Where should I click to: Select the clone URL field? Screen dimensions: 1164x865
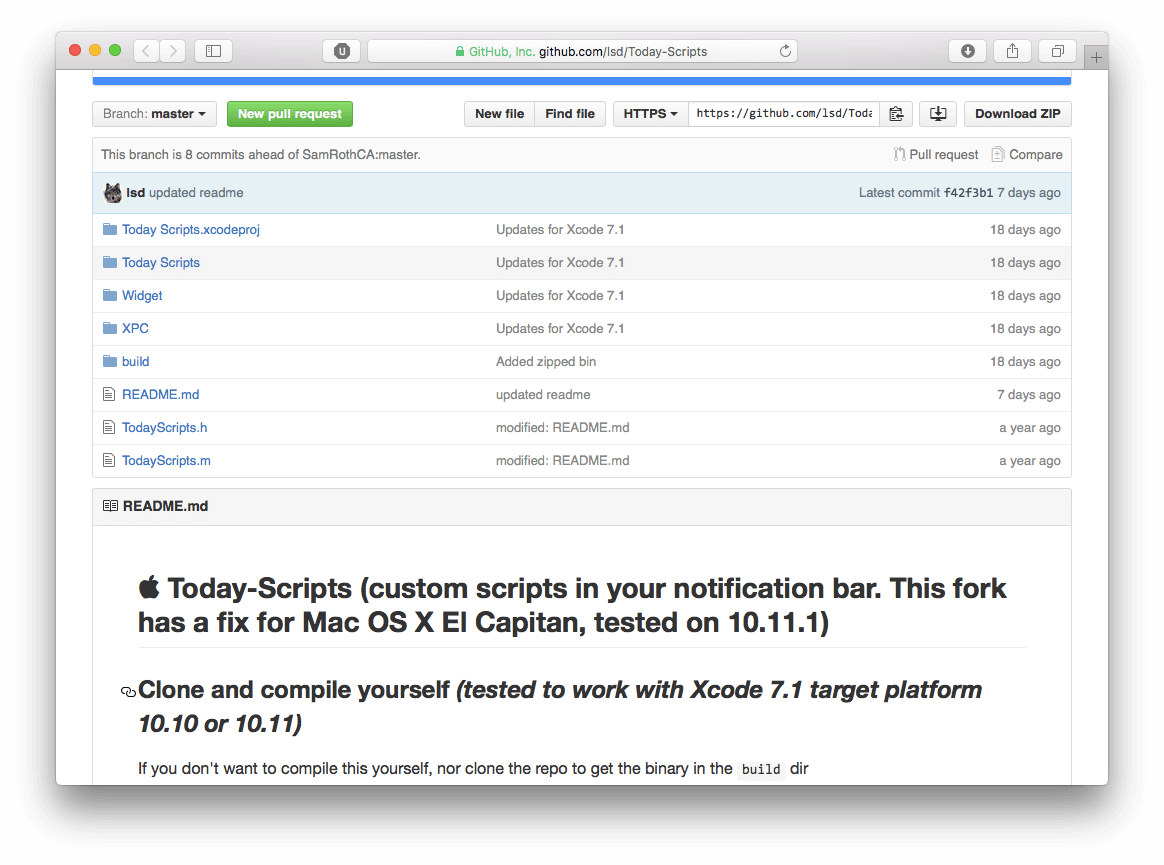pyautogui.click(x=784, y=114)
